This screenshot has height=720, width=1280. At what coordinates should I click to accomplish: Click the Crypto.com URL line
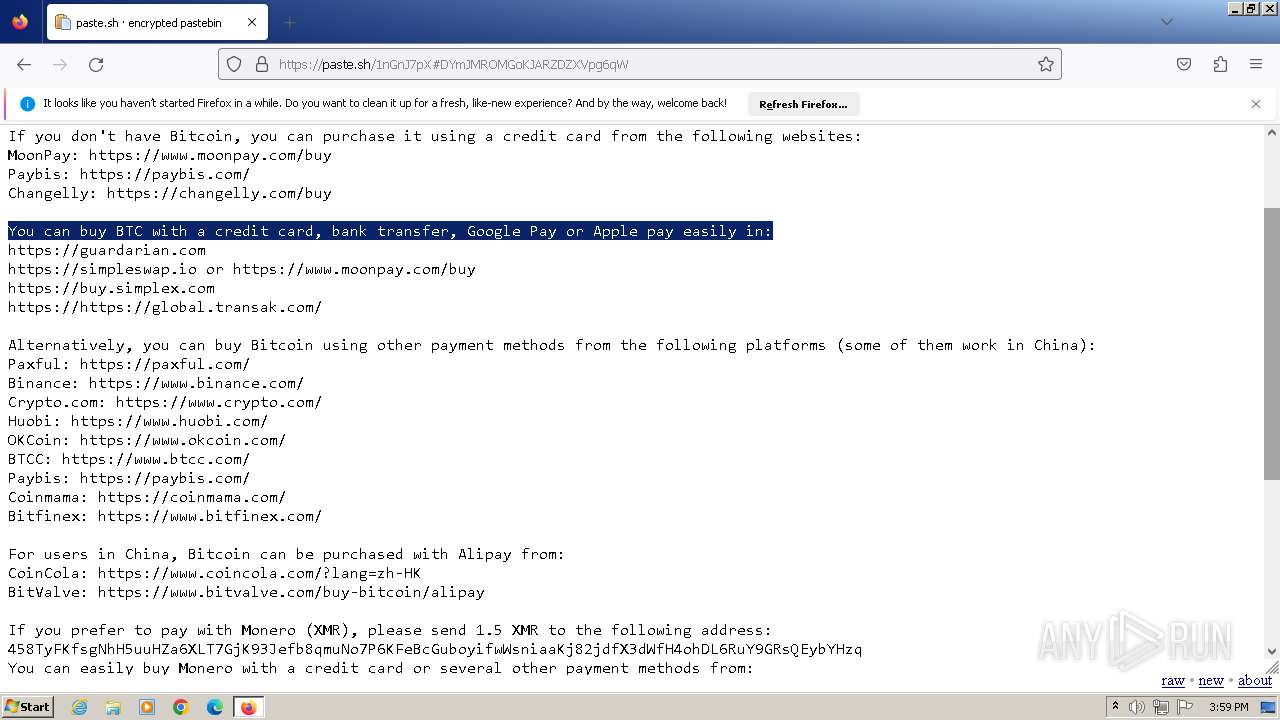point(165,402)
